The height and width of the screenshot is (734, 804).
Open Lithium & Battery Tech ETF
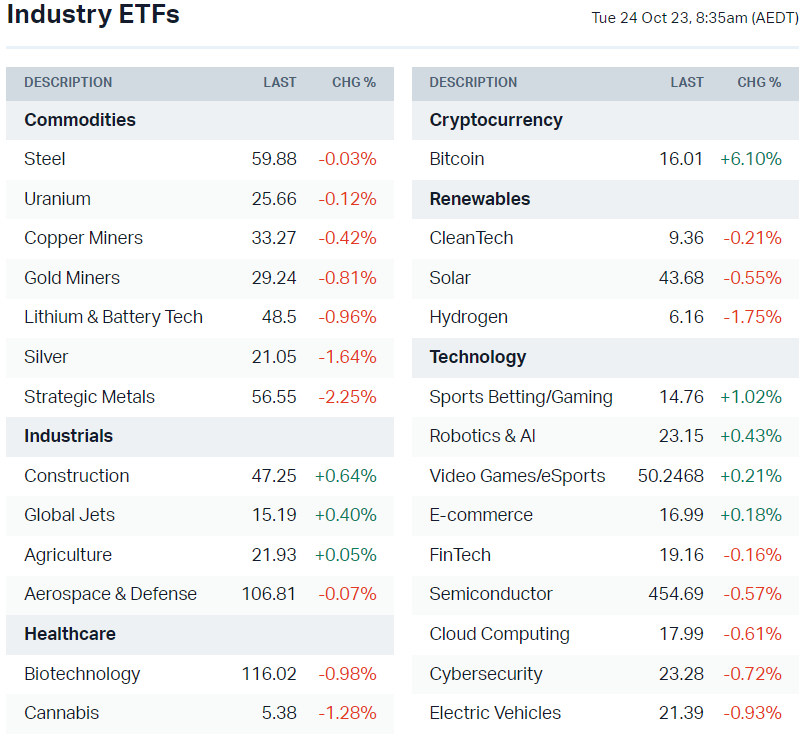113,317
